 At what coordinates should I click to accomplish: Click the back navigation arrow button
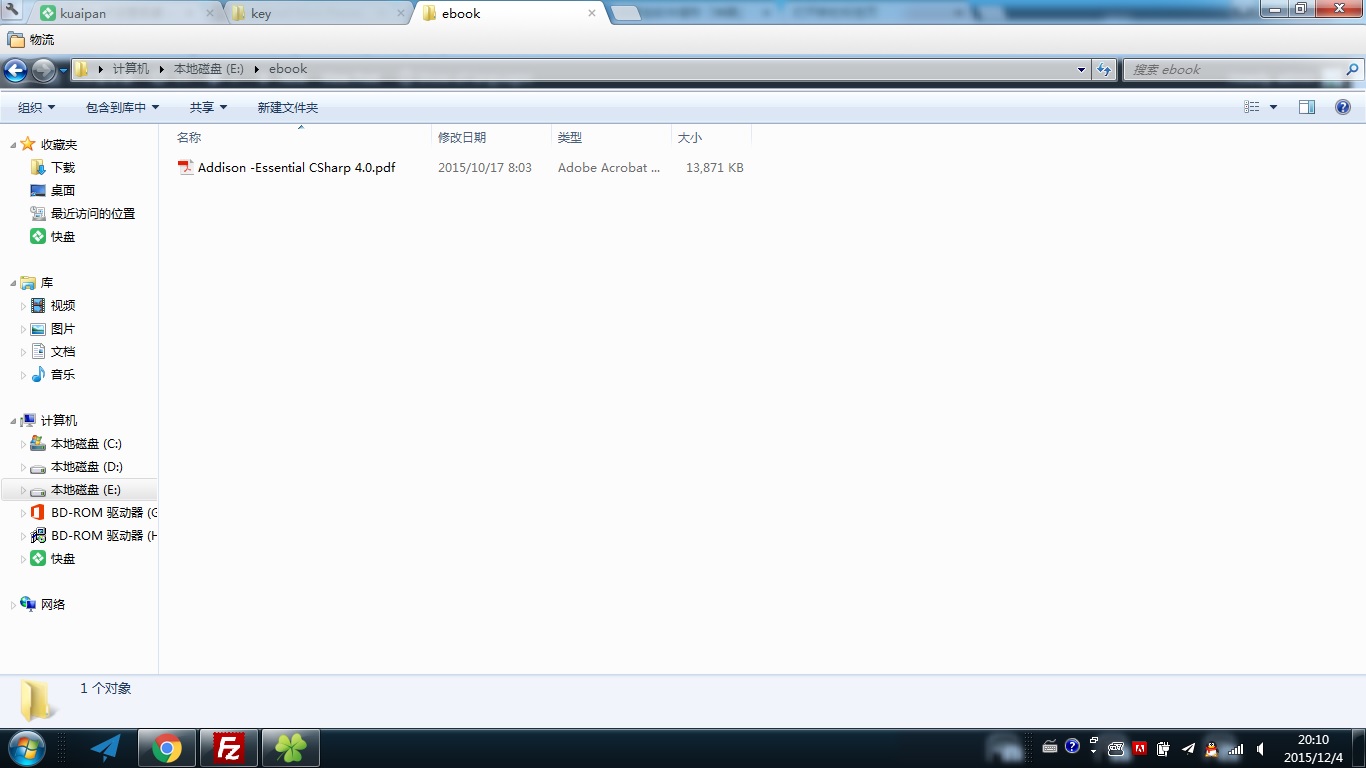[15, 70]
